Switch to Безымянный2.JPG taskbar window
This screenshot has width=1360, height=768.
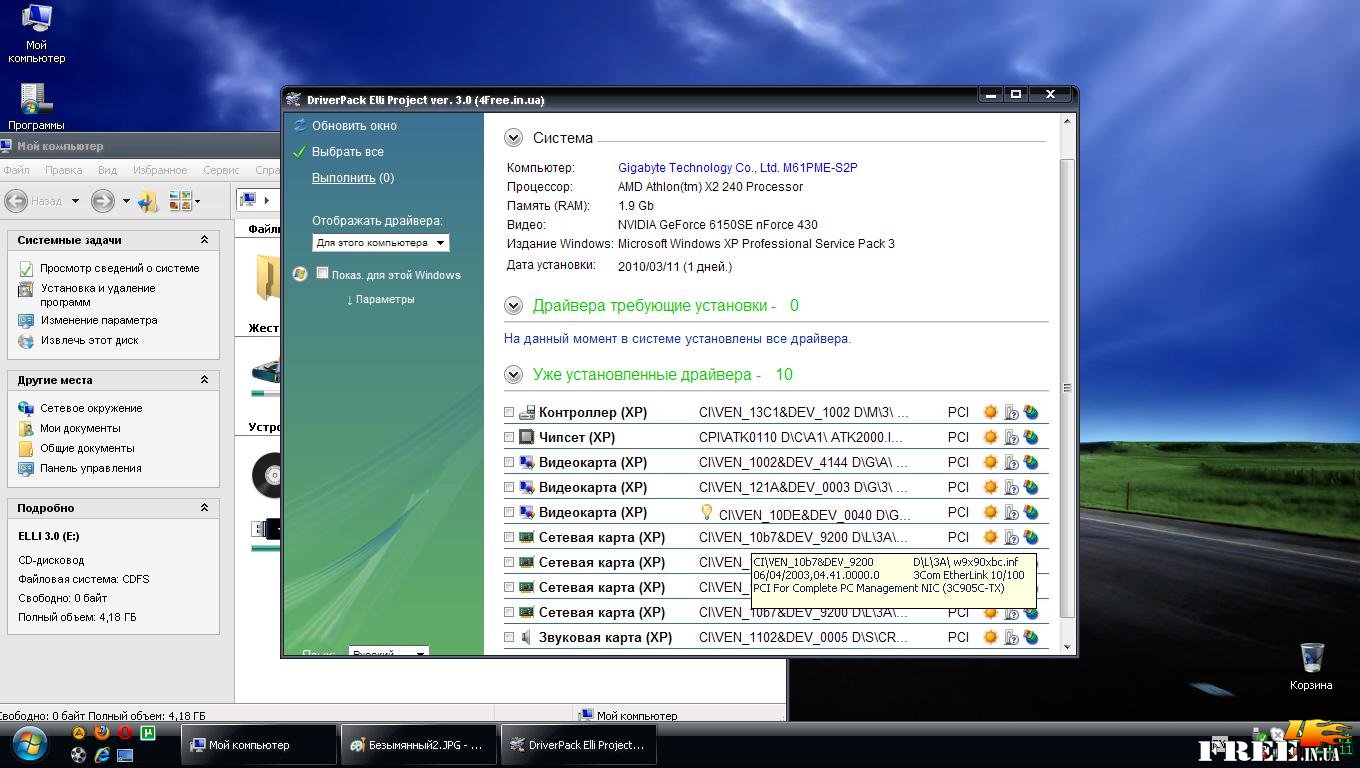point(418,745)
